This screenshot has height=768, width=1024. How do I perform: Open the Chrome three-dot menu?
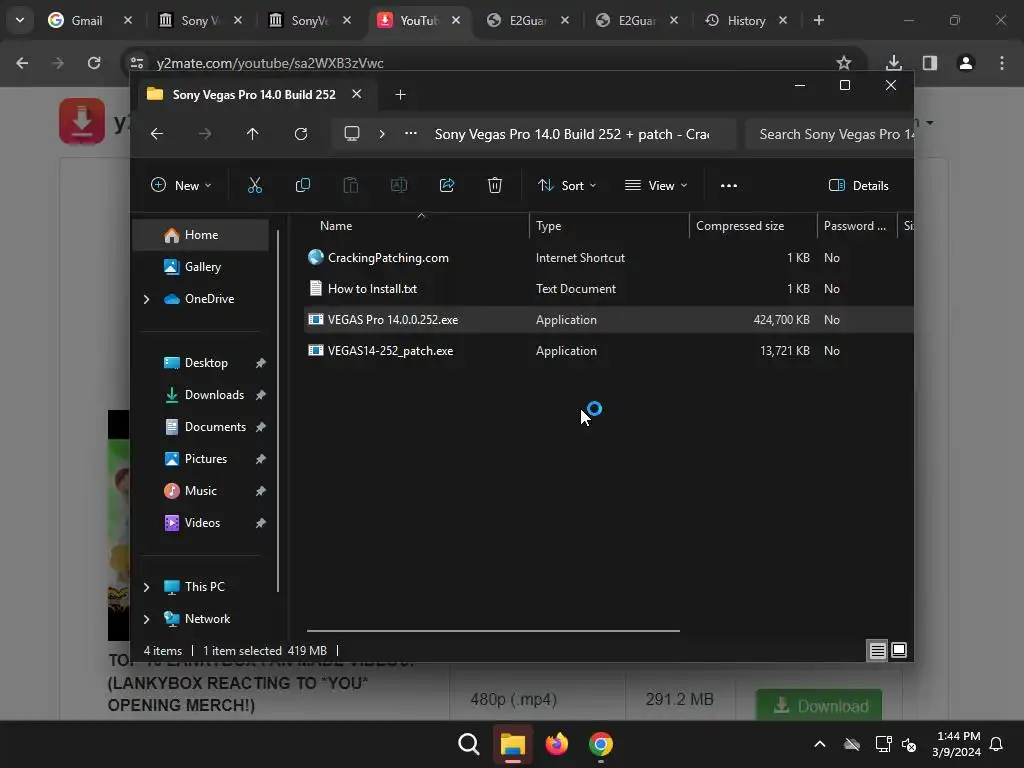point(1002,63)
